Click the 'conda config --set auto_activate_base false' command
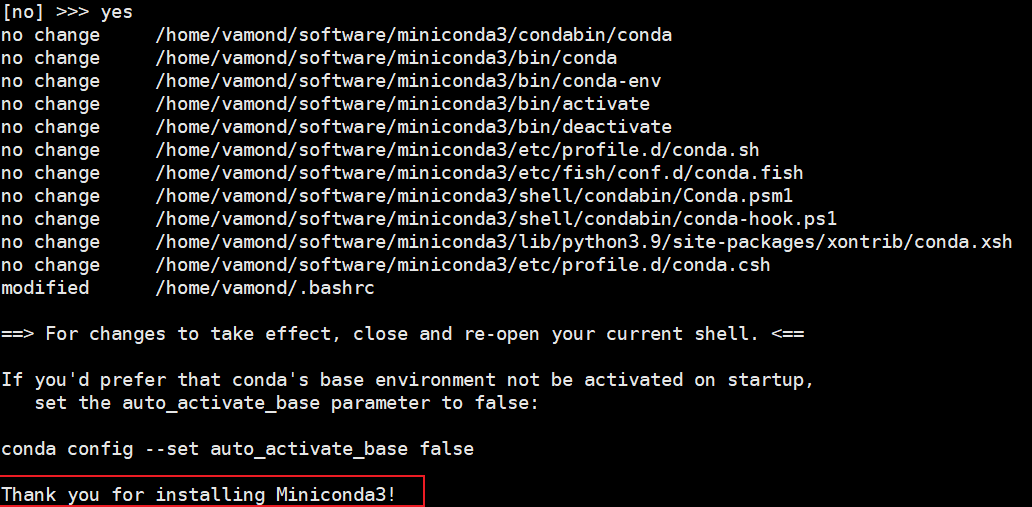 point(237,450)
